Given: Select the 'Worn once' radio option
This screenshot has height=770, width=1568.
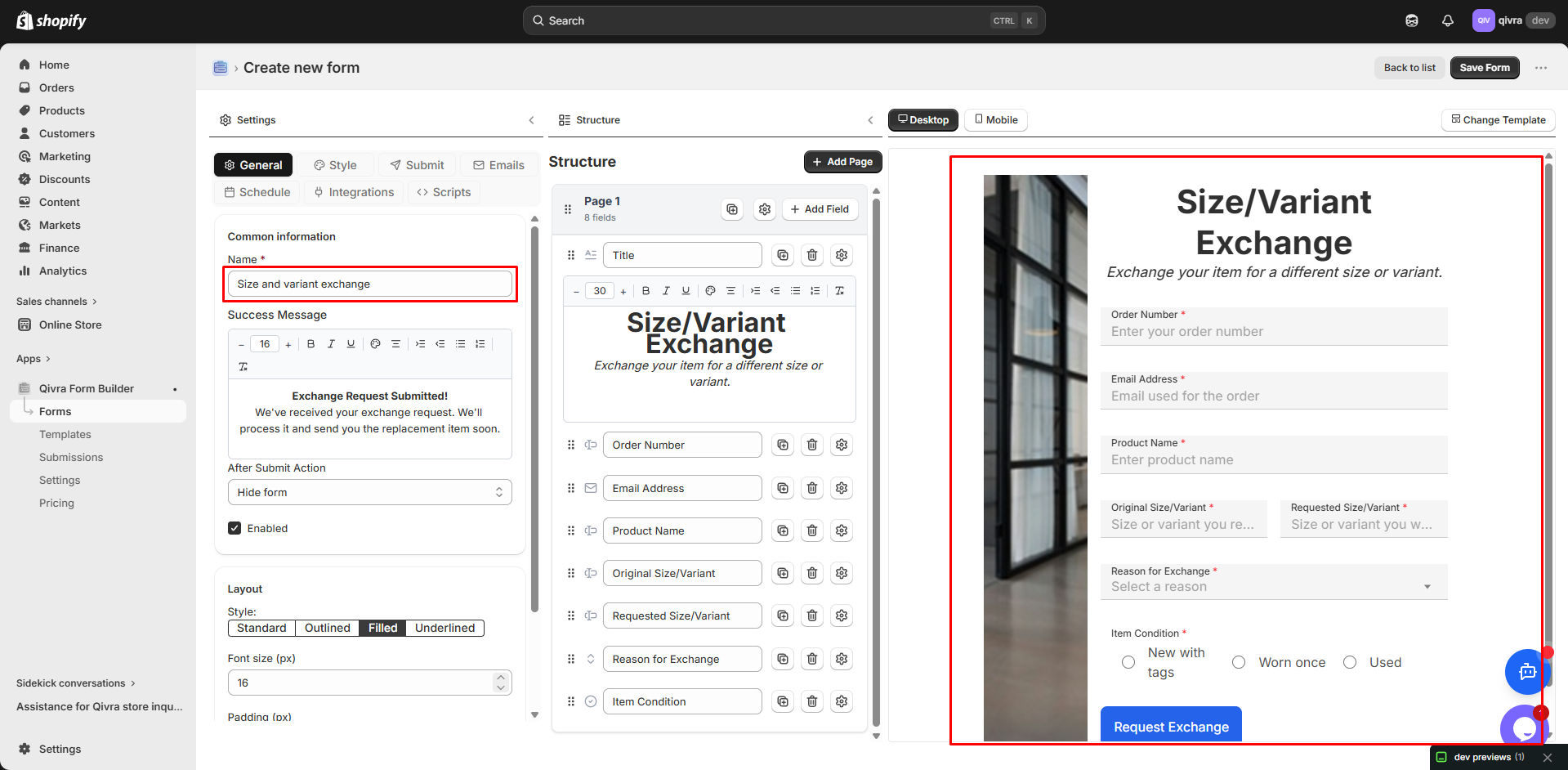Looking at the screenshot, I should [x=1239, y=662].
